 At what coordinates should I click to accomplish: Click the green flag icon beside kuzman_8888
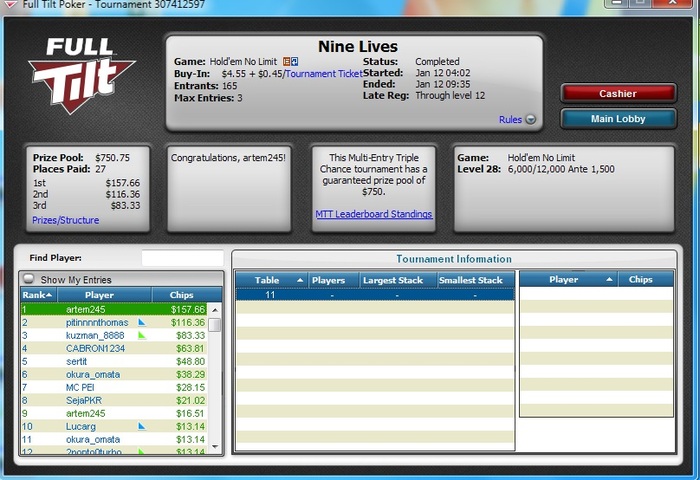[x=142, y=335]
